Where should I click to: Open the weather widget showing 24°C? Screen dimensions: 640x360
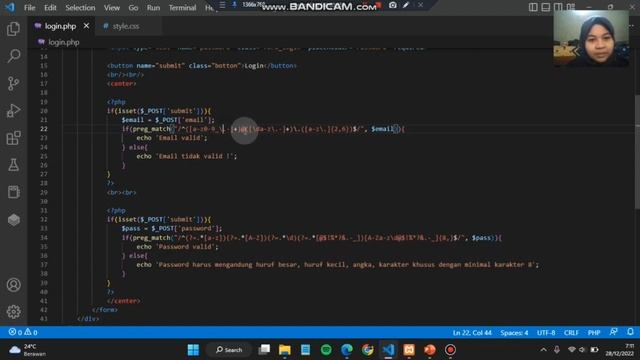coord(28,350)
